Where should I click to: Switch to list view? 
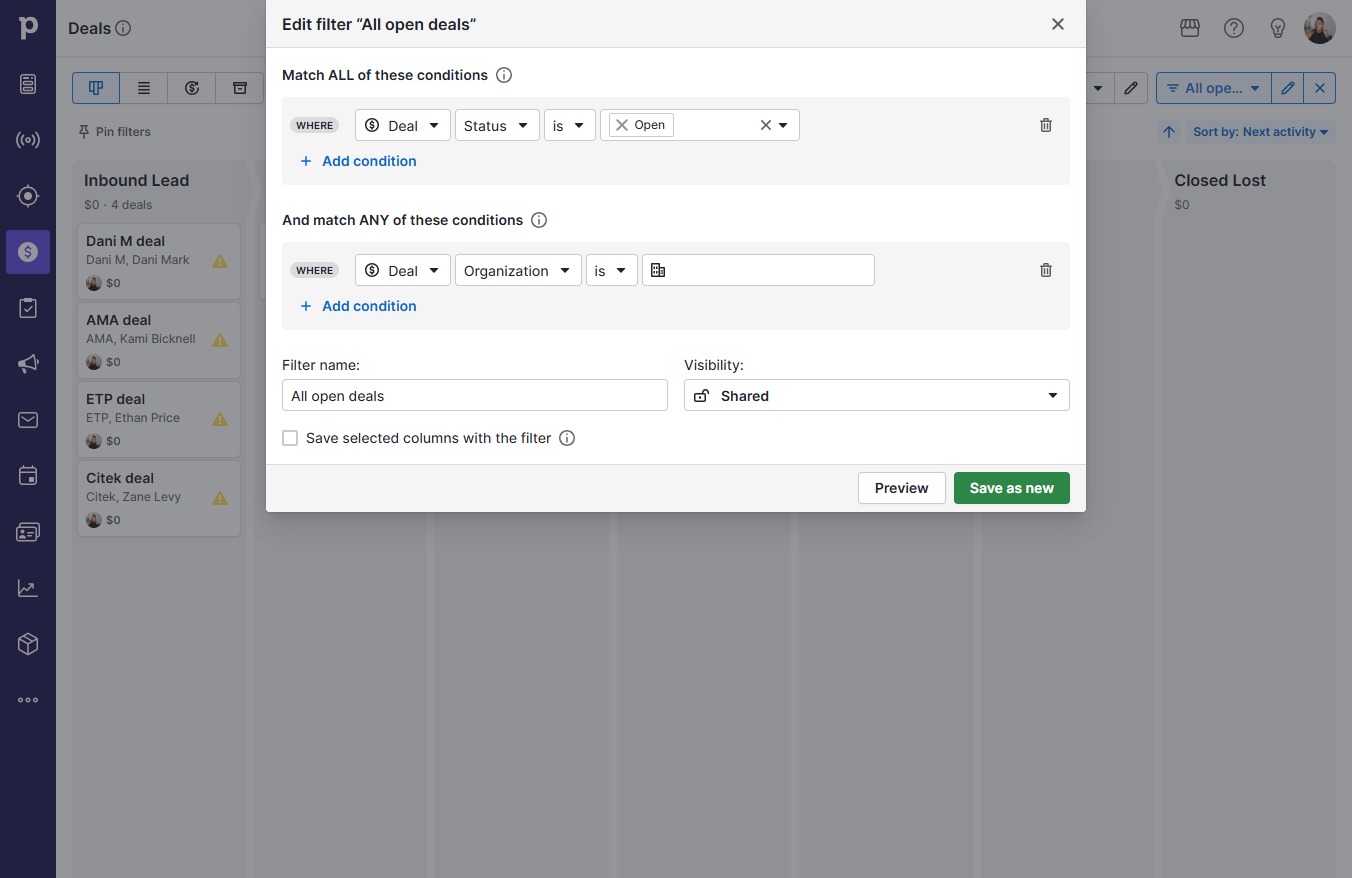[x=144, y=88]
